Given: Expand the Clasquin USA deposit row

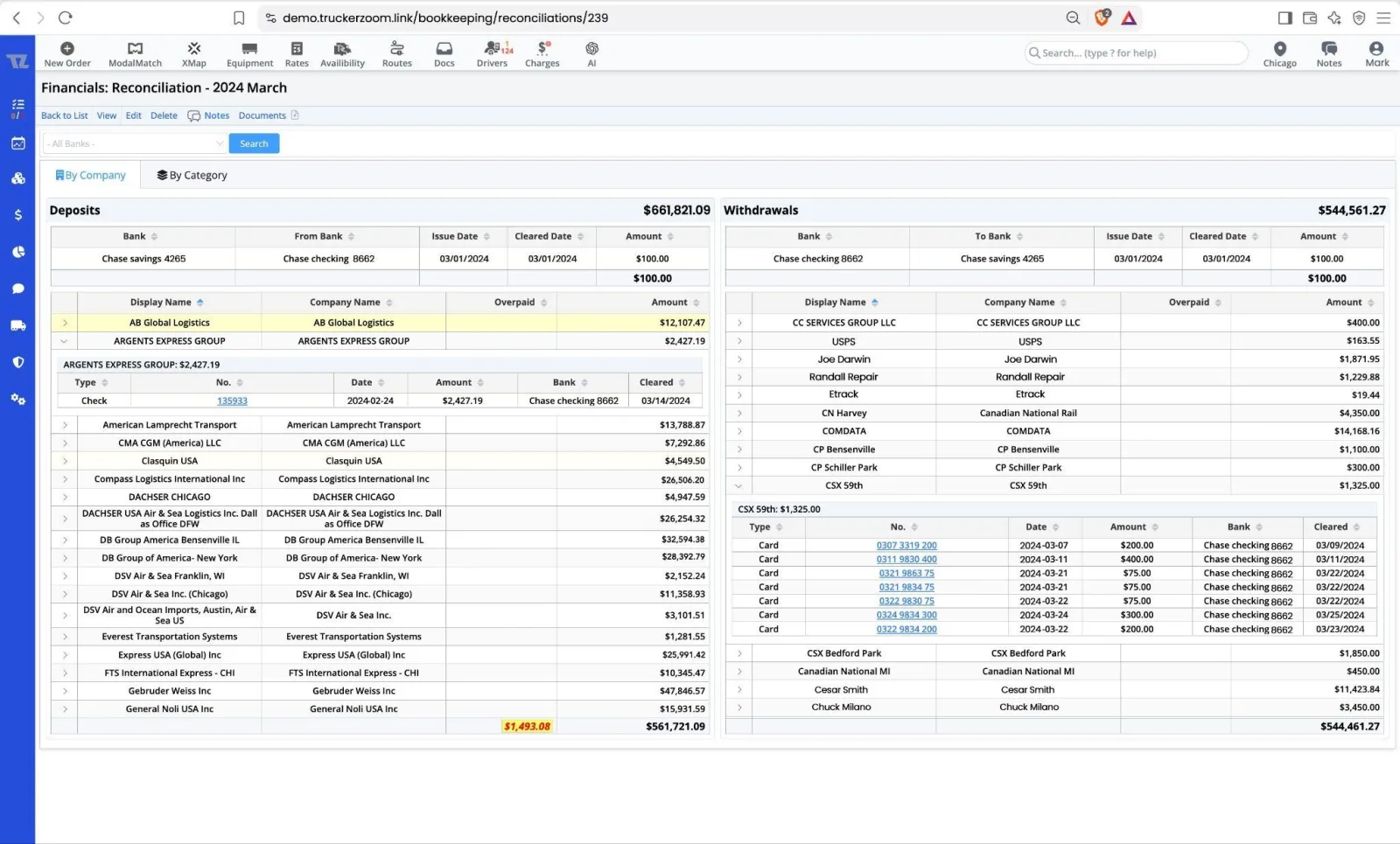Looking at the screenshot, I should (65, 461).
